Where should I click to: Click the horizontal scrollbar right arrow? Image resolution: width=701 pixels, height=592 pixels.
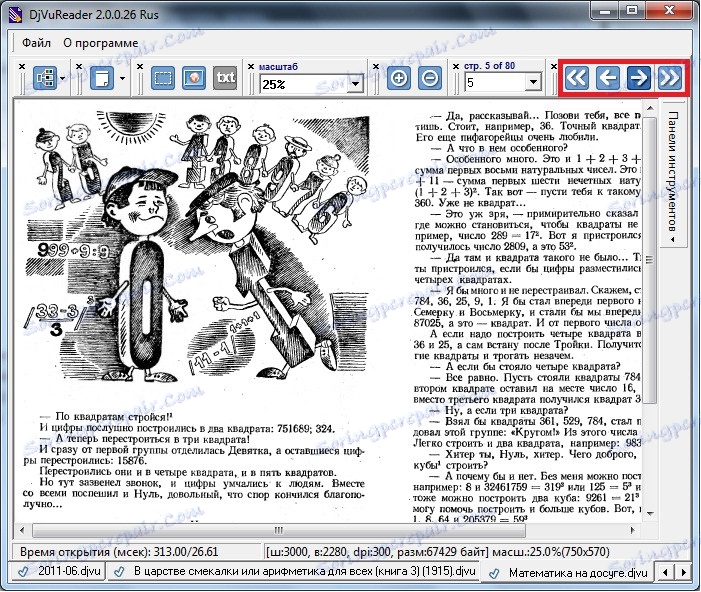pos(633,530)
